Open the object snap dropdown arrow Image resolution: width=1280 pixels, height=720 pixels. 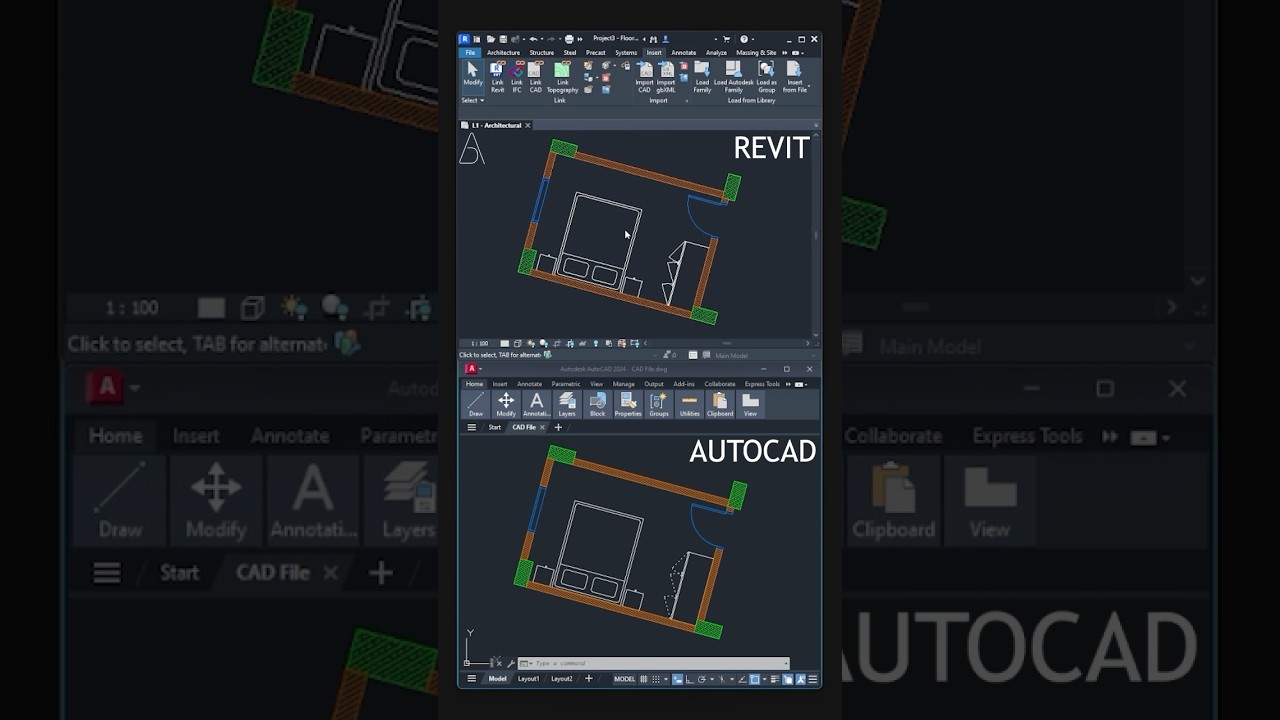pyautogui.click(x=764, y=679)
